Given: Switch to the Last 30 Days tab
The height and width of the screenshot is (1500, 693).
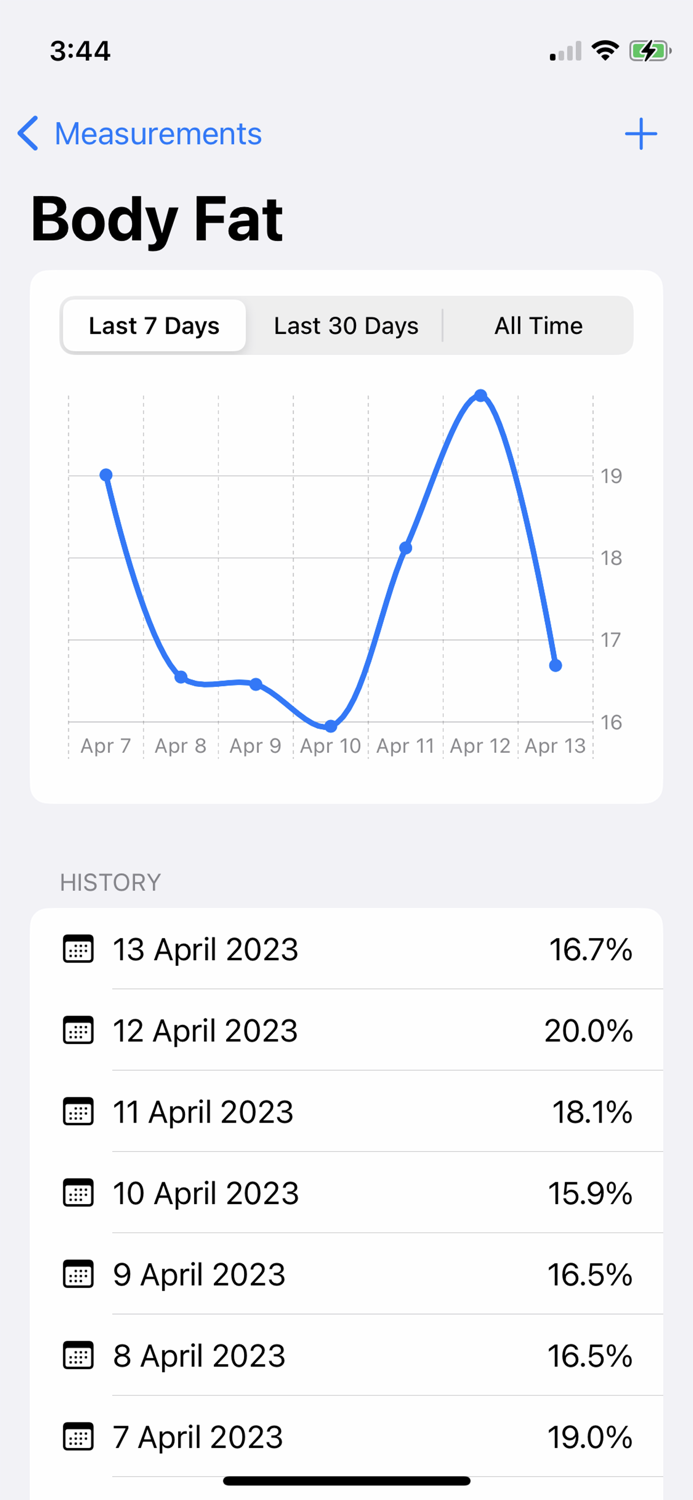Looking at the screenshot, I should coord(345,325).
